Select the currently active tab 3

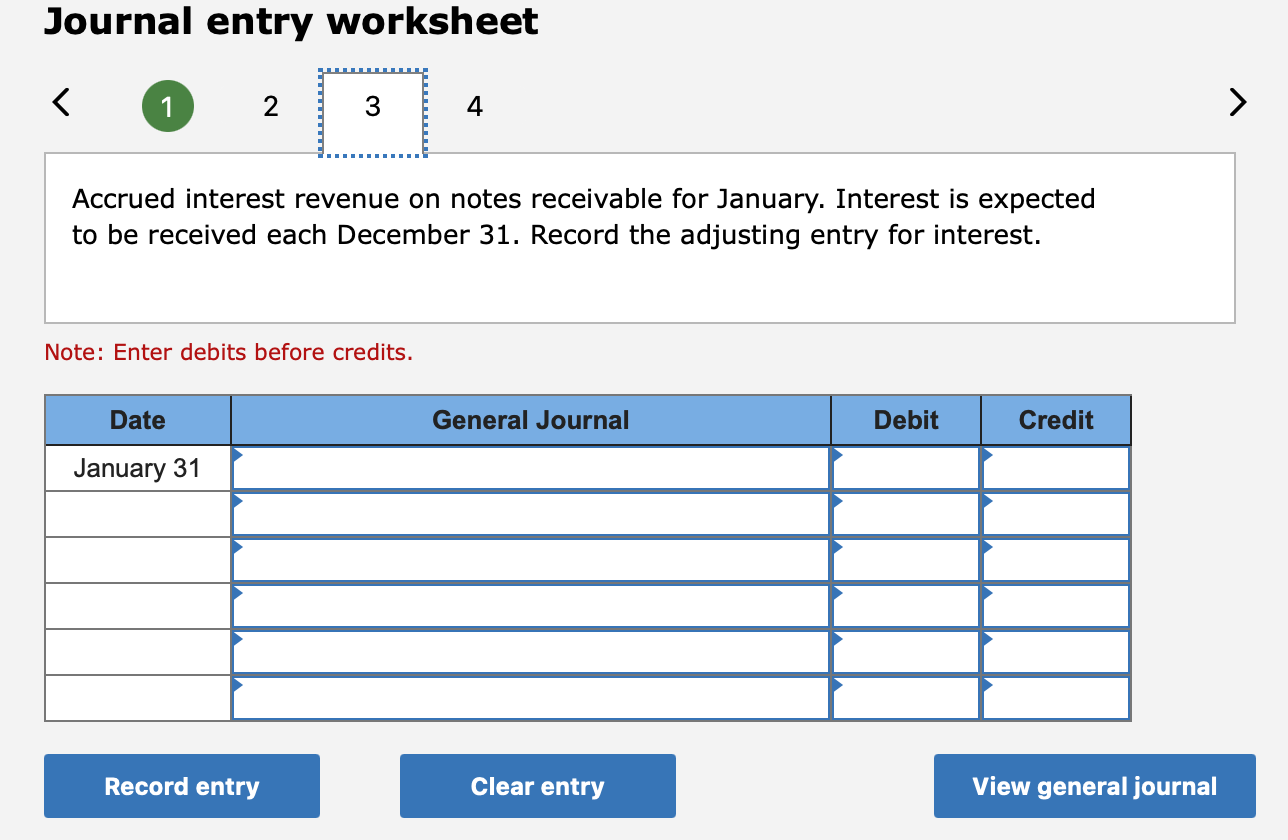[x=372, y=105]
